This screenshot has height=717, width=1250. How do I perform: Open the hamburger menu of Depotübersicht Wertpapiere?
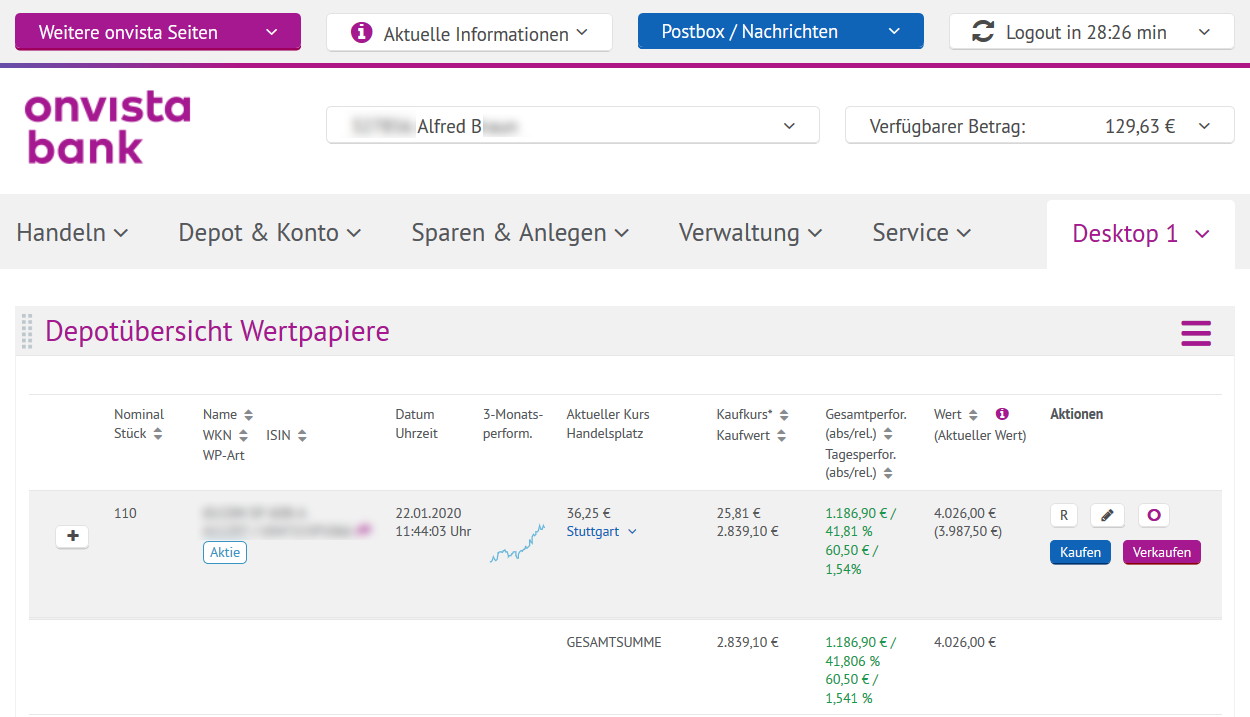(1196, 333)
